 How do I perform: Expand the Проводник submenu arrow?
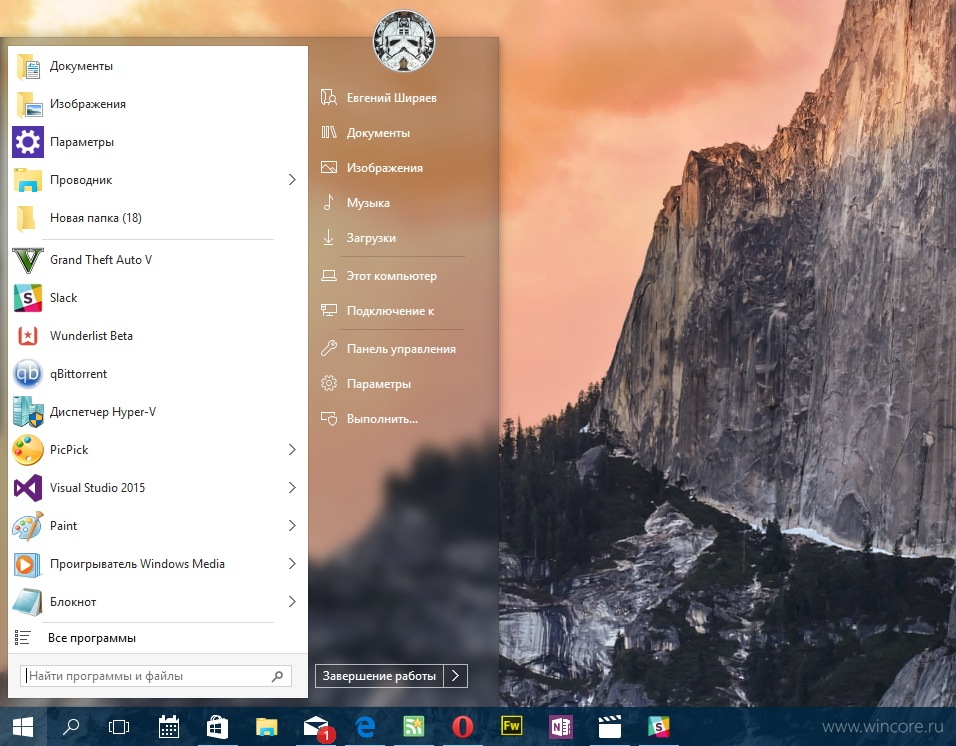click(x=292, y=180)
